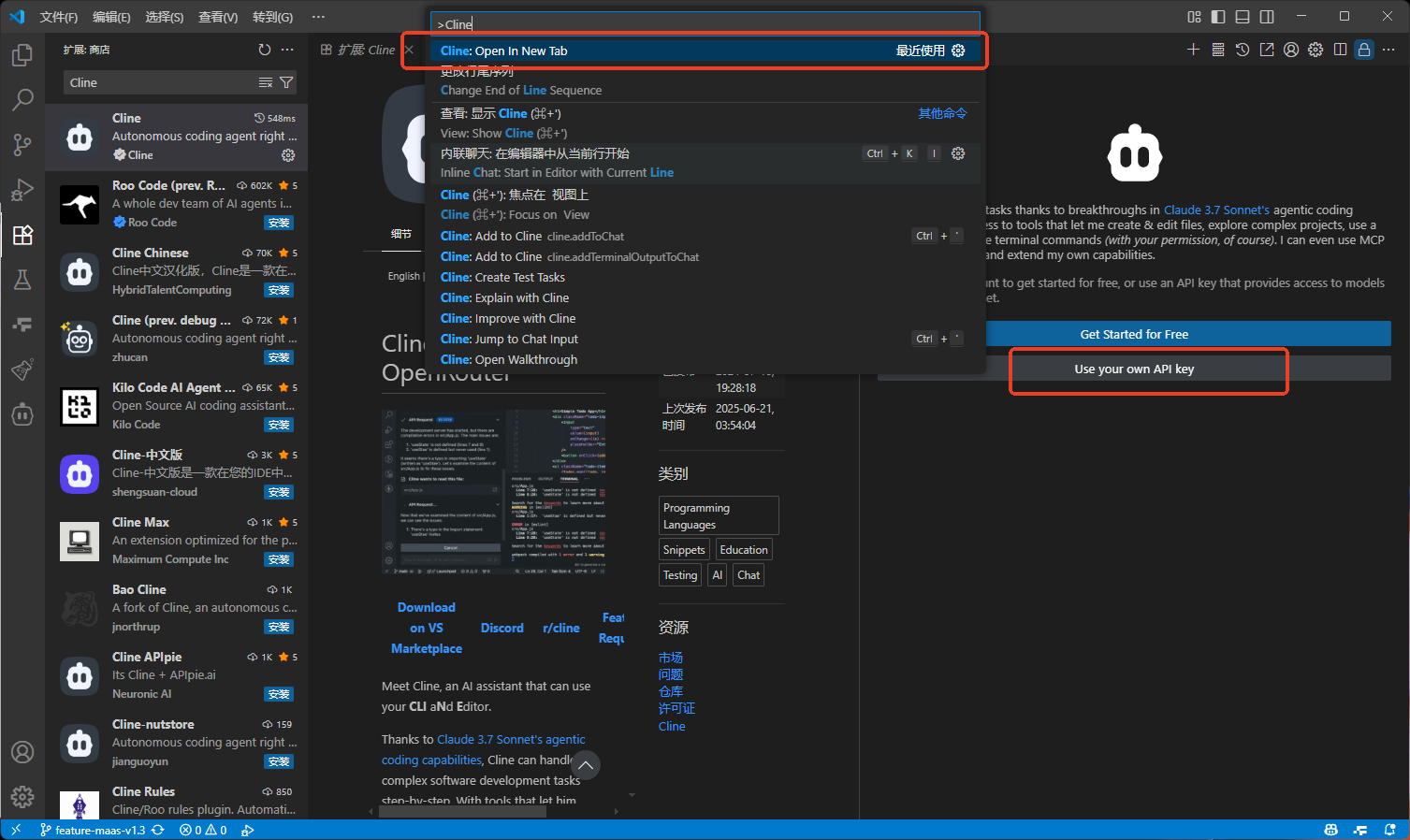Open Cline MCP servers icon

(x=1217, y=50)
